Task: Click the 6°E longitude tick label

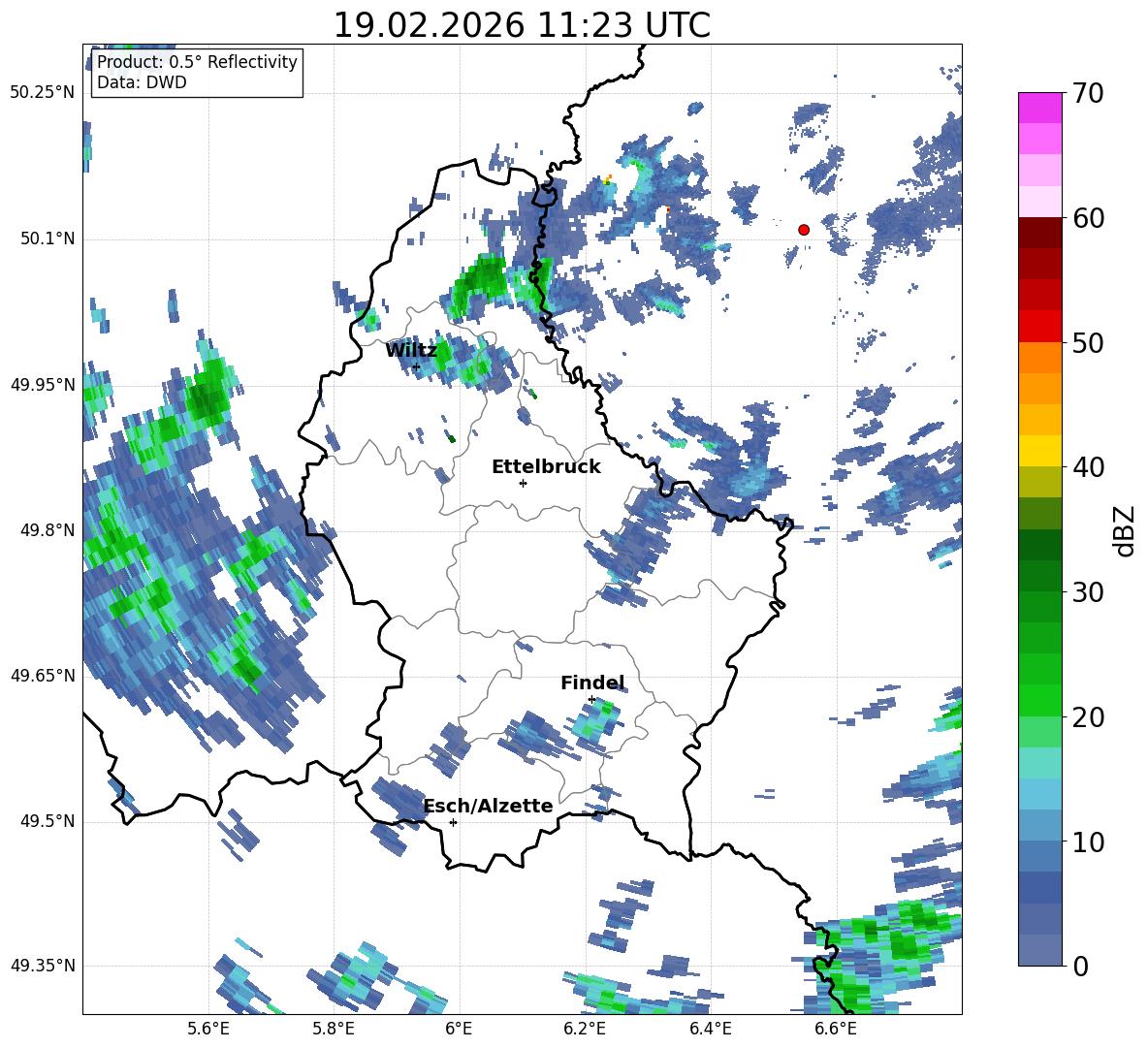Action: click(459, 1029)
